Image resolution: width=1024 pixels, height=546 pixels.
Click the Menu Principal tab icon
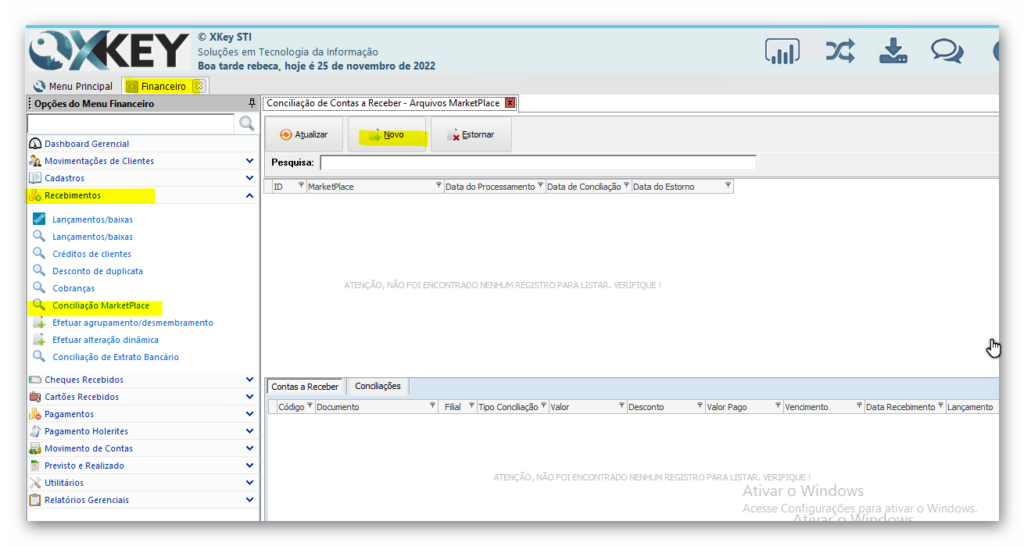click(39, 86)
